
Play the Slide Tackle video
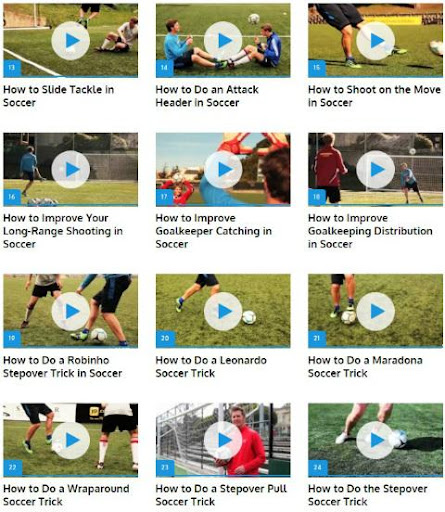pos(71,41)
